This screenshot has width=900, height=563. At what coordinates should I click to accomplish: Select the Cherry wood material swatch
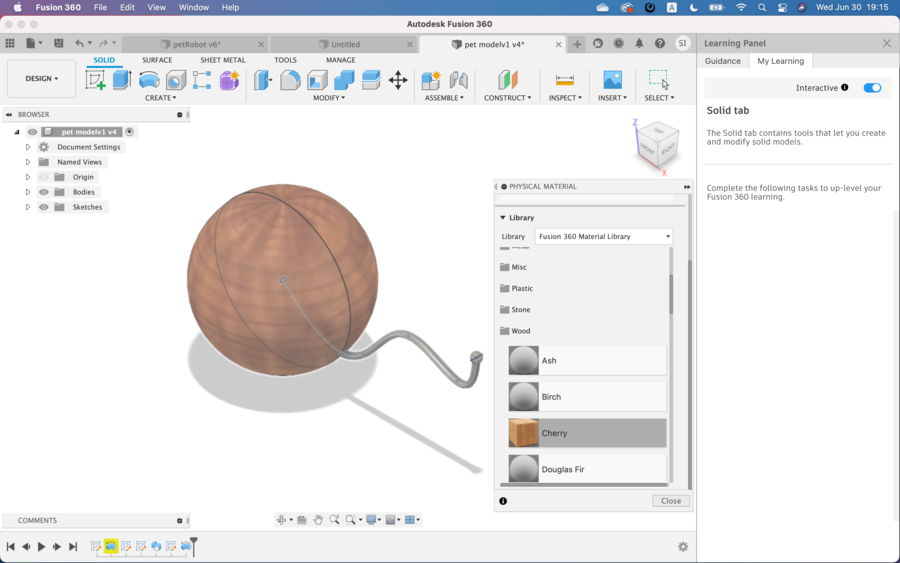[523, 433]
